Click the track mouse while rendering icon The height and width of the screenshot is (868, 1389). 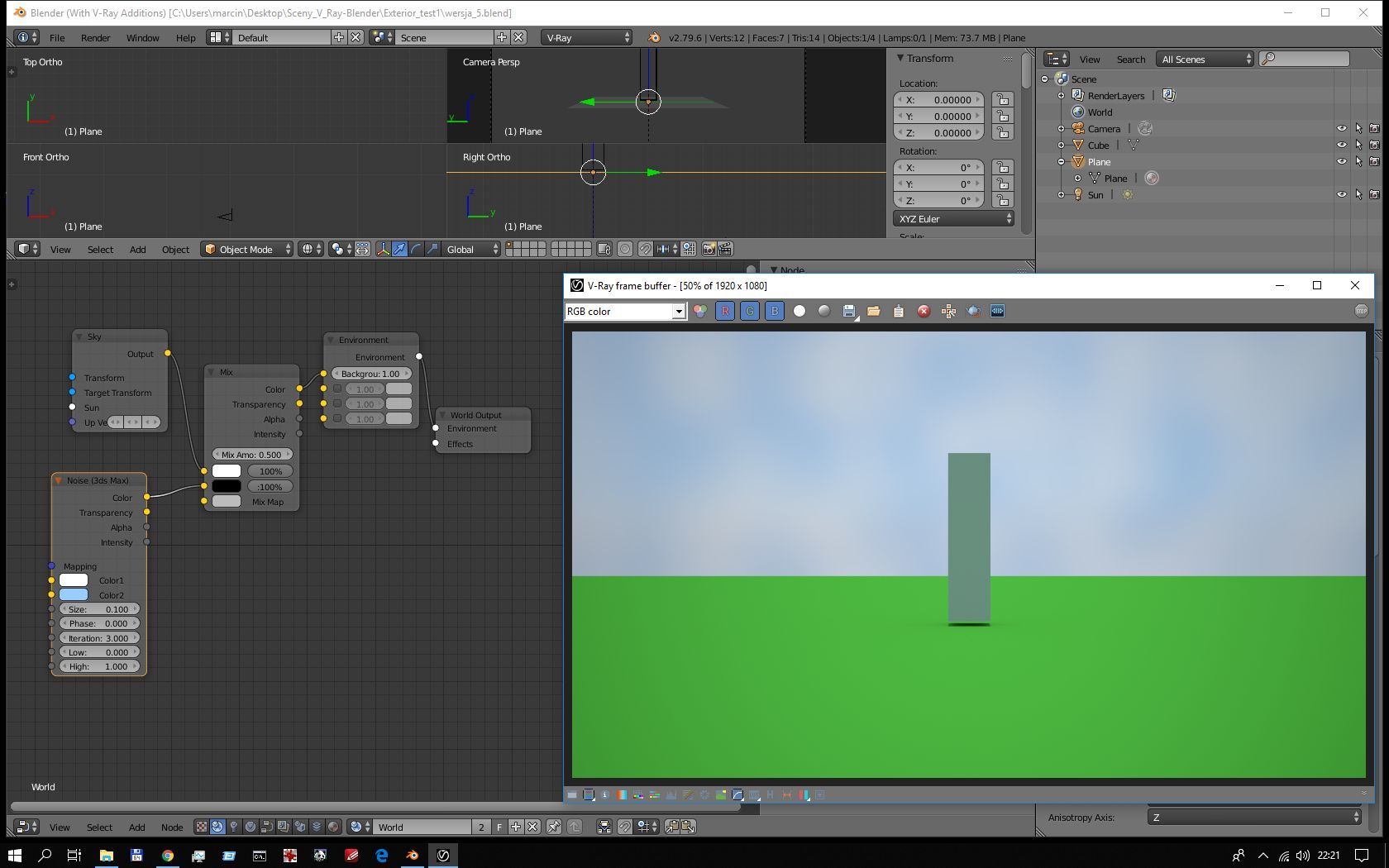click(948, 311)
